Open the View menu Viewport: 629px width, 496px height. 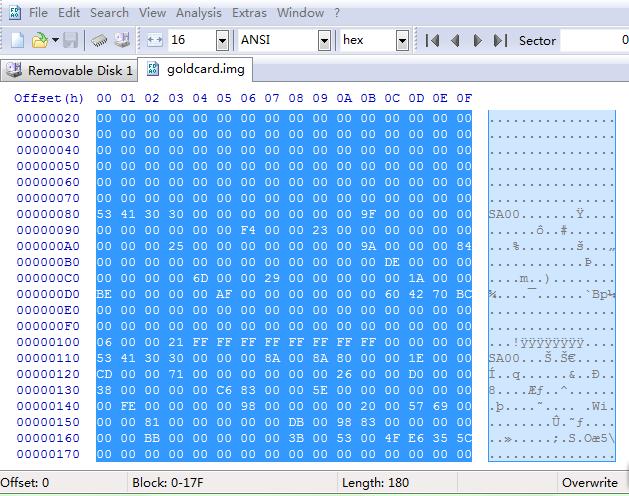coord(152,13)
